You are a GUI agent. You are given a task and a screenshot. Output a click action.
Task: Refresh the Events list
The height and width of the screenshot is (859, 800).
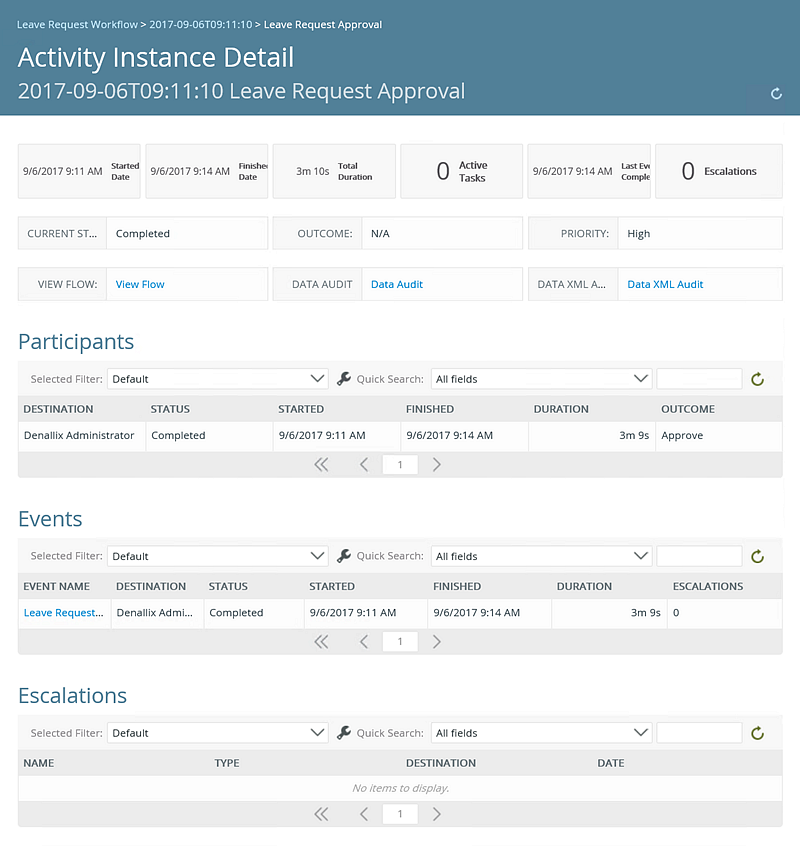click(757, 556)
